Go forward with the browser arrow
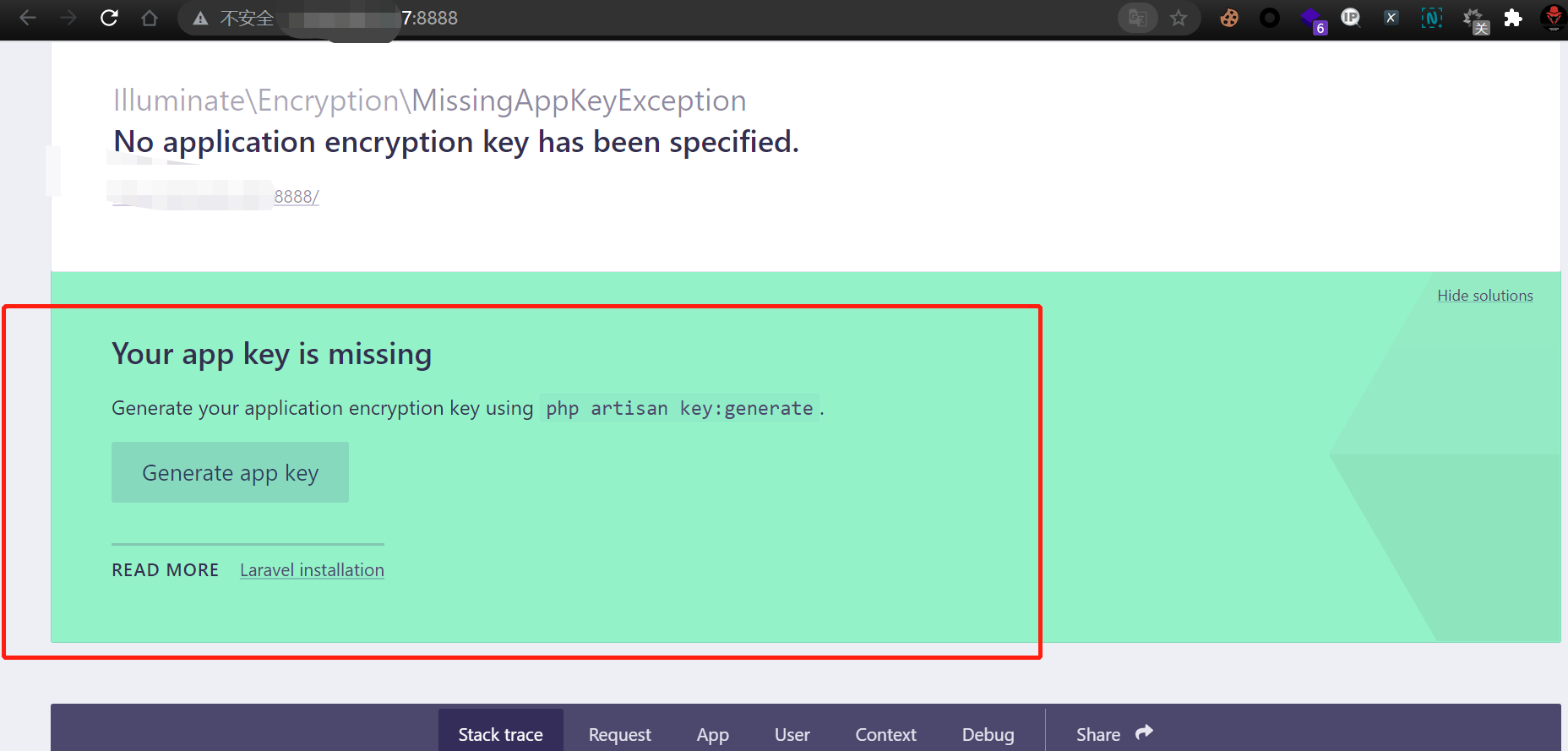This screenshot has height=751, width=1568. pos(68,18)
